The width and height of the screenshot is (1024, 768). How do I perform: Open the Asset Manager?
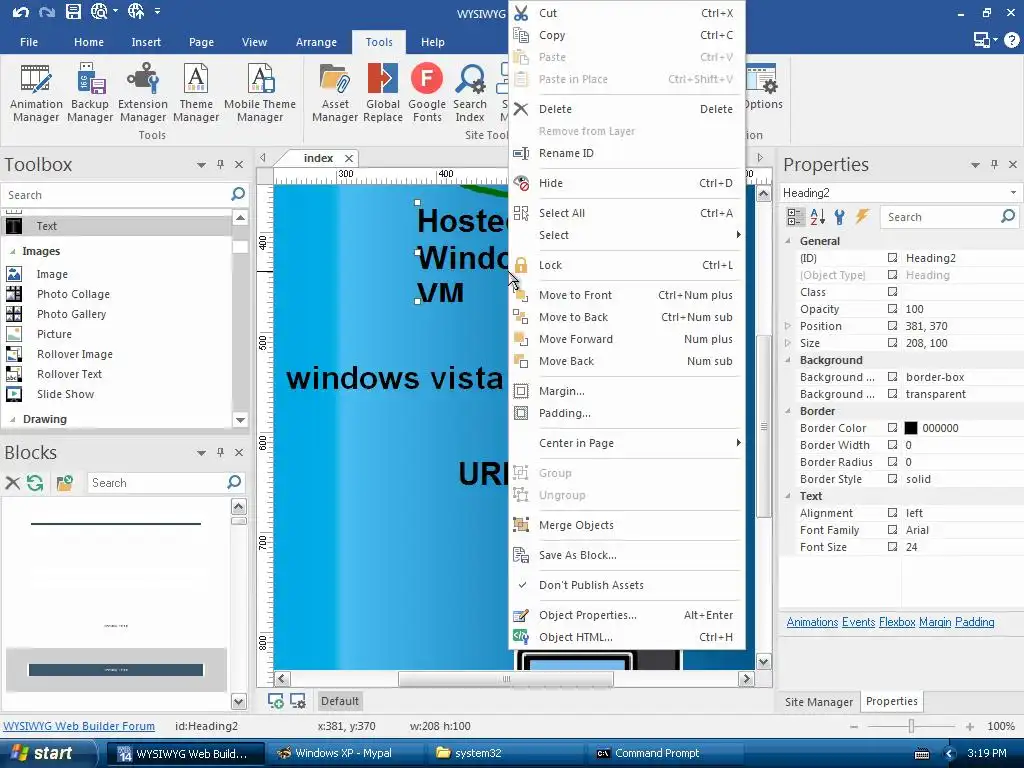coord(335,92)
